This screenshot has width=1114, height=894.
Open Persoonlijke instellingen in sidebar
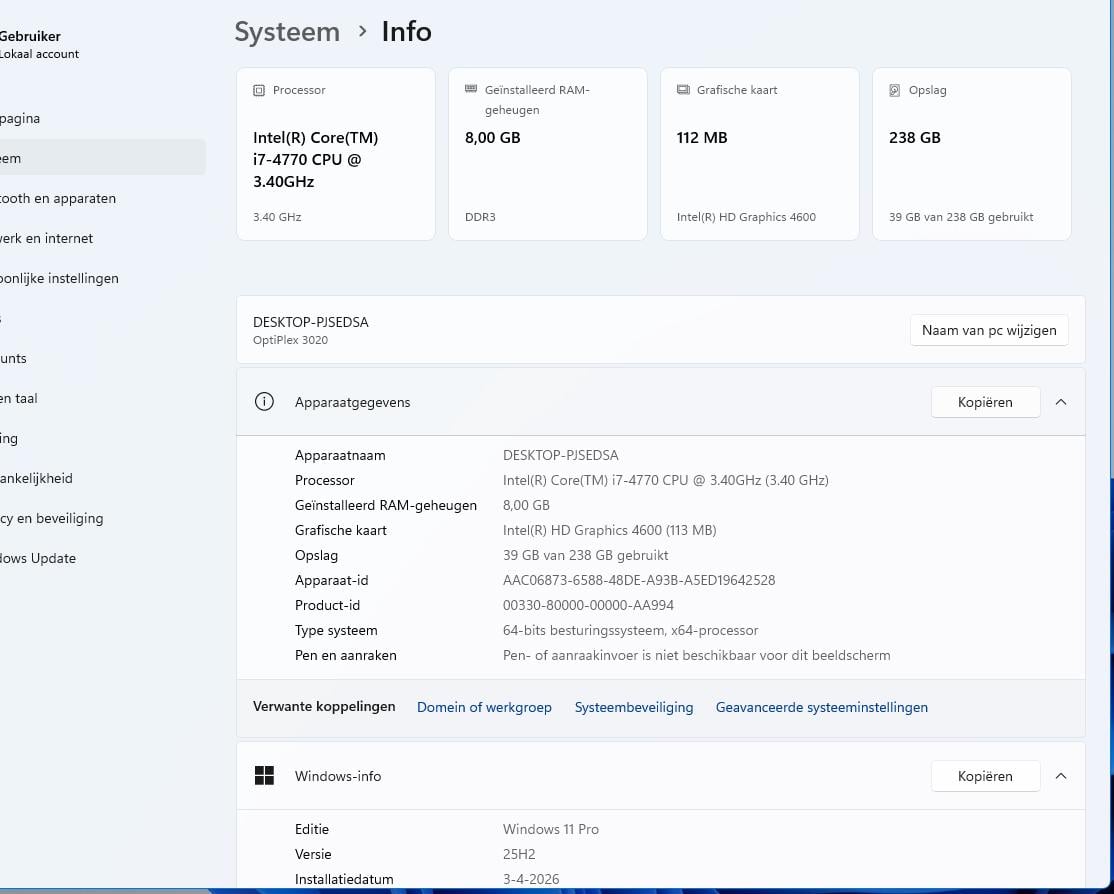click(60, 278)
